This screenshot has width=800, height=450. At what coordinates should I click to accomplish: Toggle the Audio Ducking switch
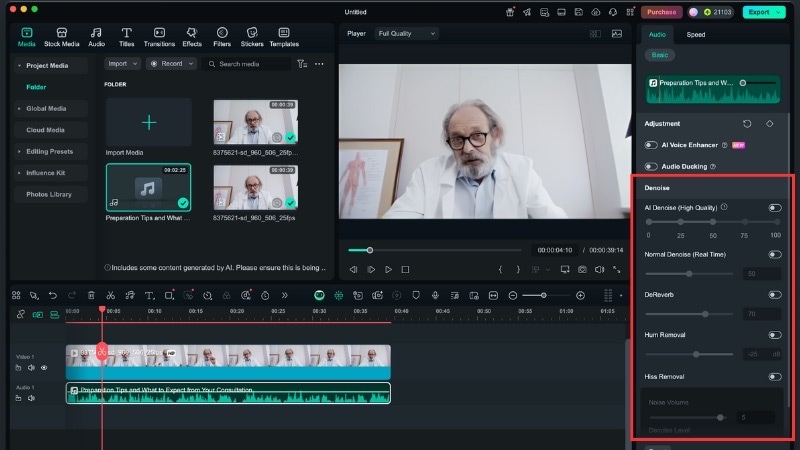pos(651,166)
